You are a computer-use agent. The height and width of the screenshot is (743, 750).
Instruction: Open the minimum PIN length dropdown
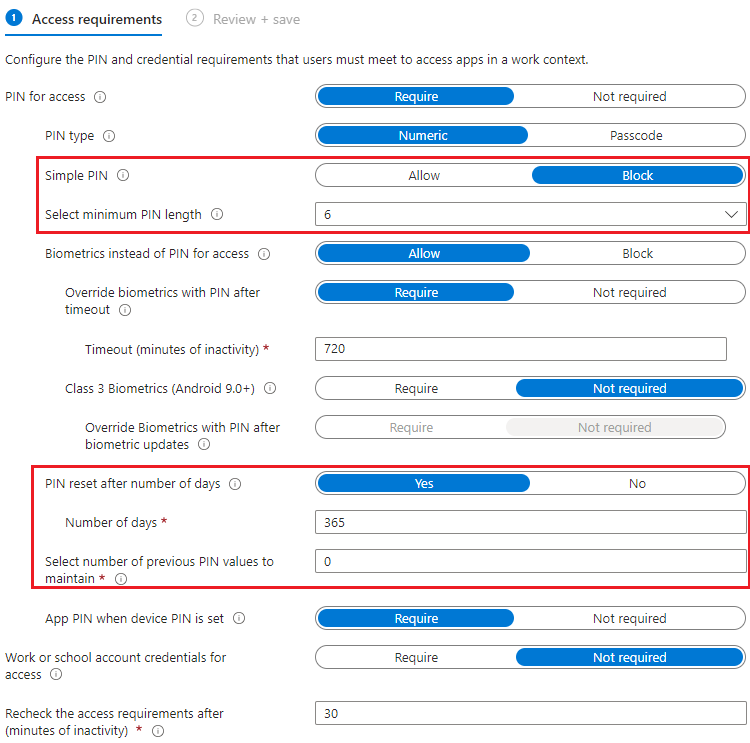click(x=530, y=214)
